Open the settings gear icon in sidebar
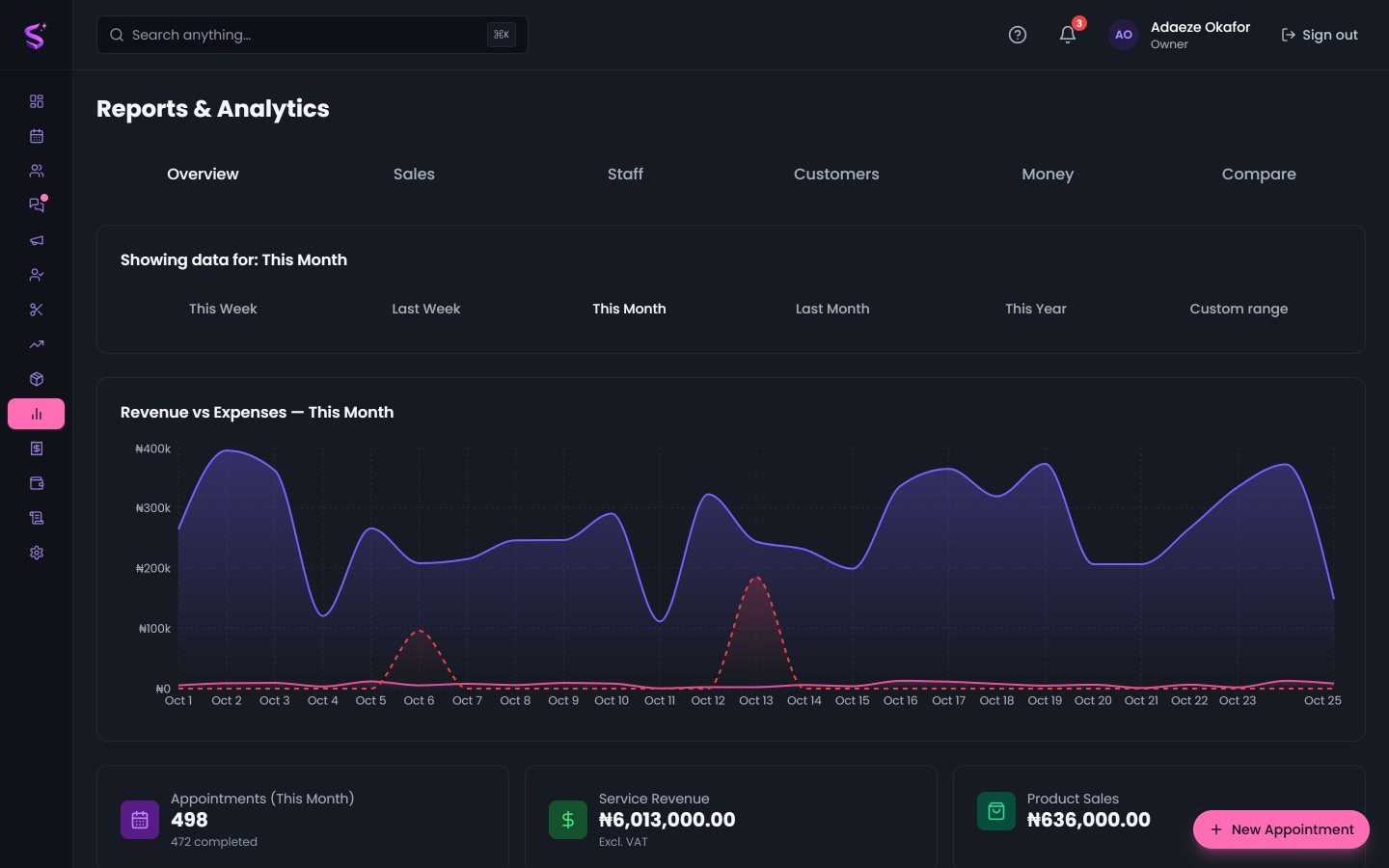The width and height of the screenshot is (1389, 868). pyautogui.click(x=37, y=553)
